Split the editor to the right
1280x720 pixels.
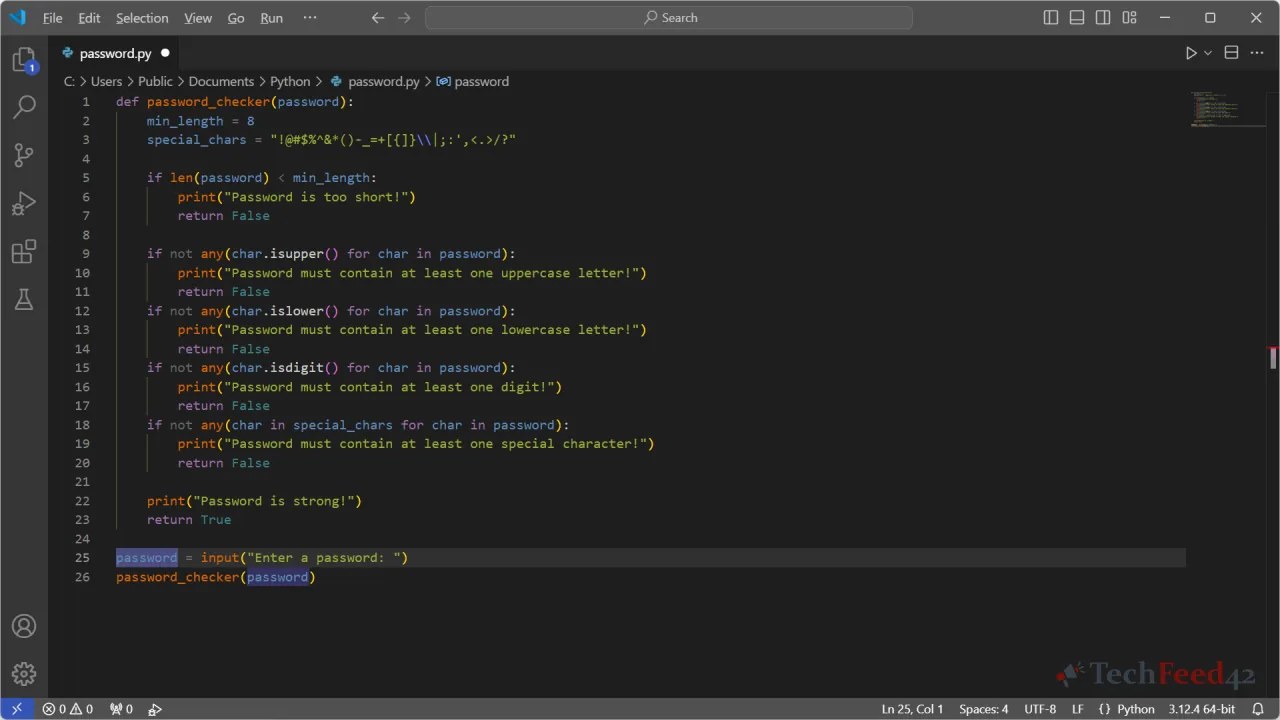tap(1232, 53)
